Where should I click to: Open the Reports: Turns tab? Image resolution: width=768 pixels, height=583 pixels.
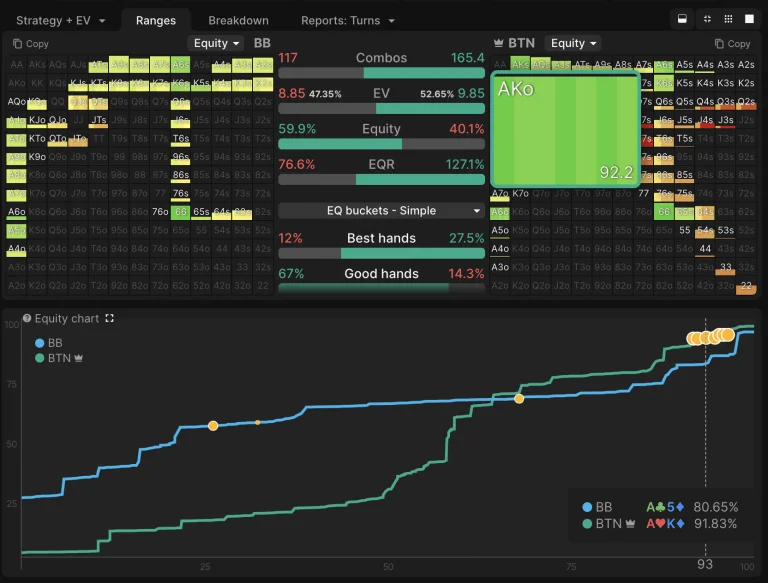point(347,20)
